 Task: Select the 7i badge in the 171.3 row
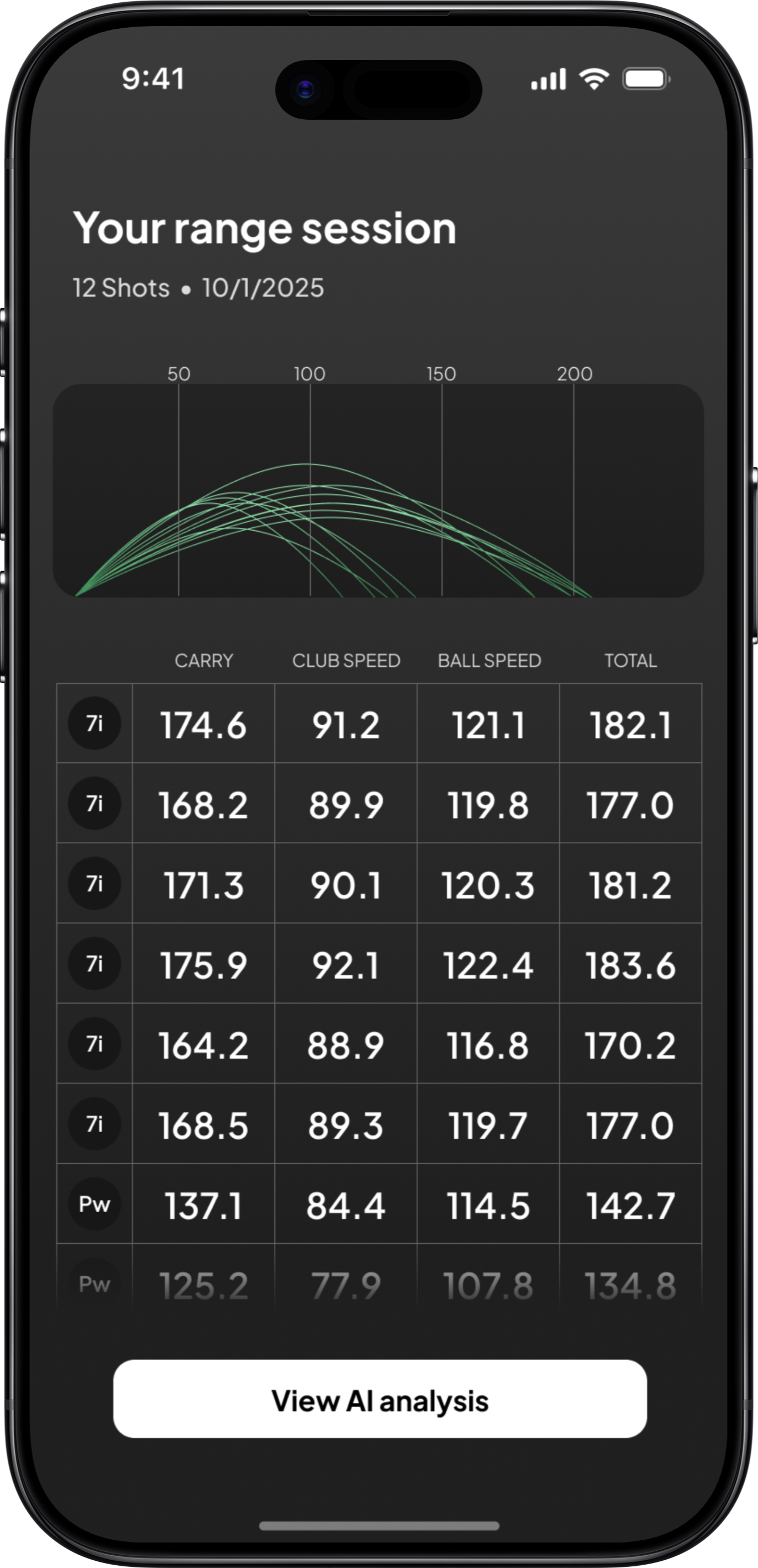(x=94, y=883)
